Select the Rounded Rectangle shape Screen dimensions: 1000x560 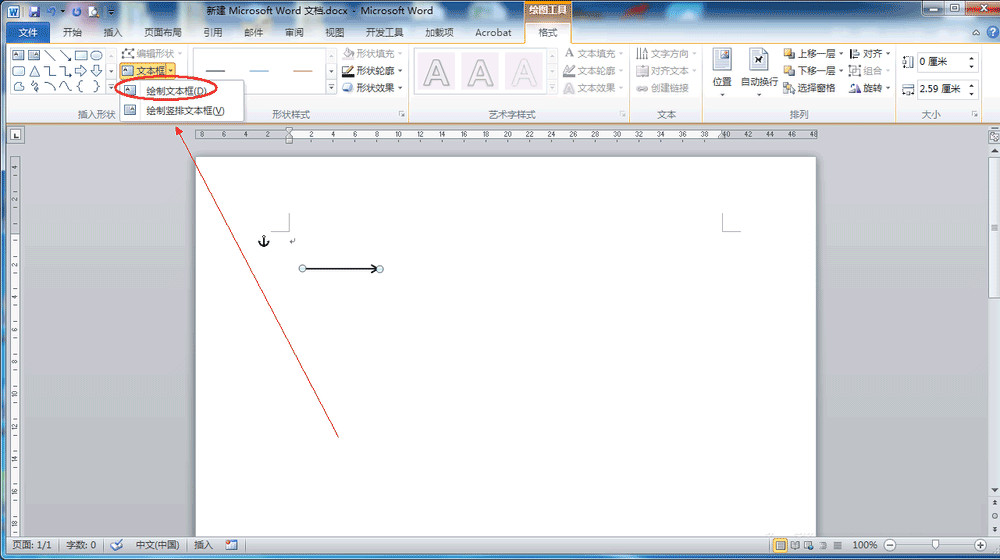(18, 71)
